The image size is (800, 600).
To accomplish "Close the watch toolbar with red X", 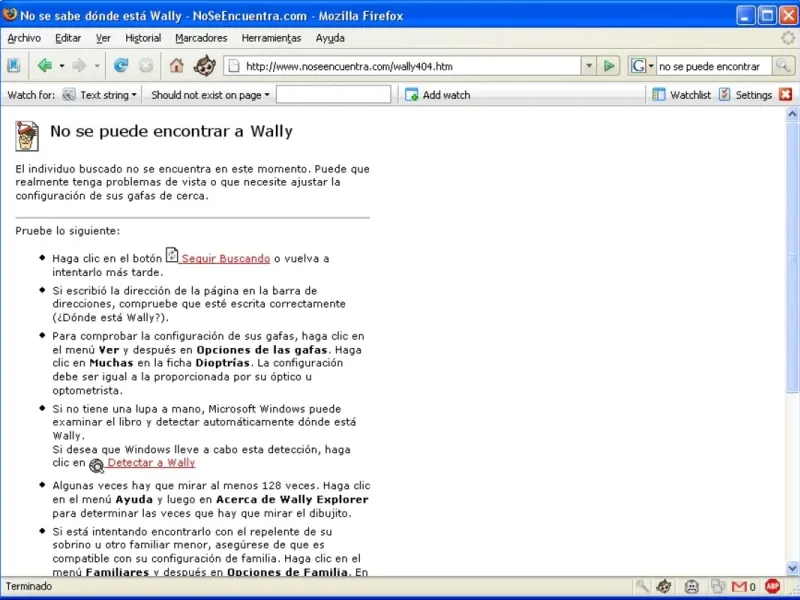I will (786, 94).
